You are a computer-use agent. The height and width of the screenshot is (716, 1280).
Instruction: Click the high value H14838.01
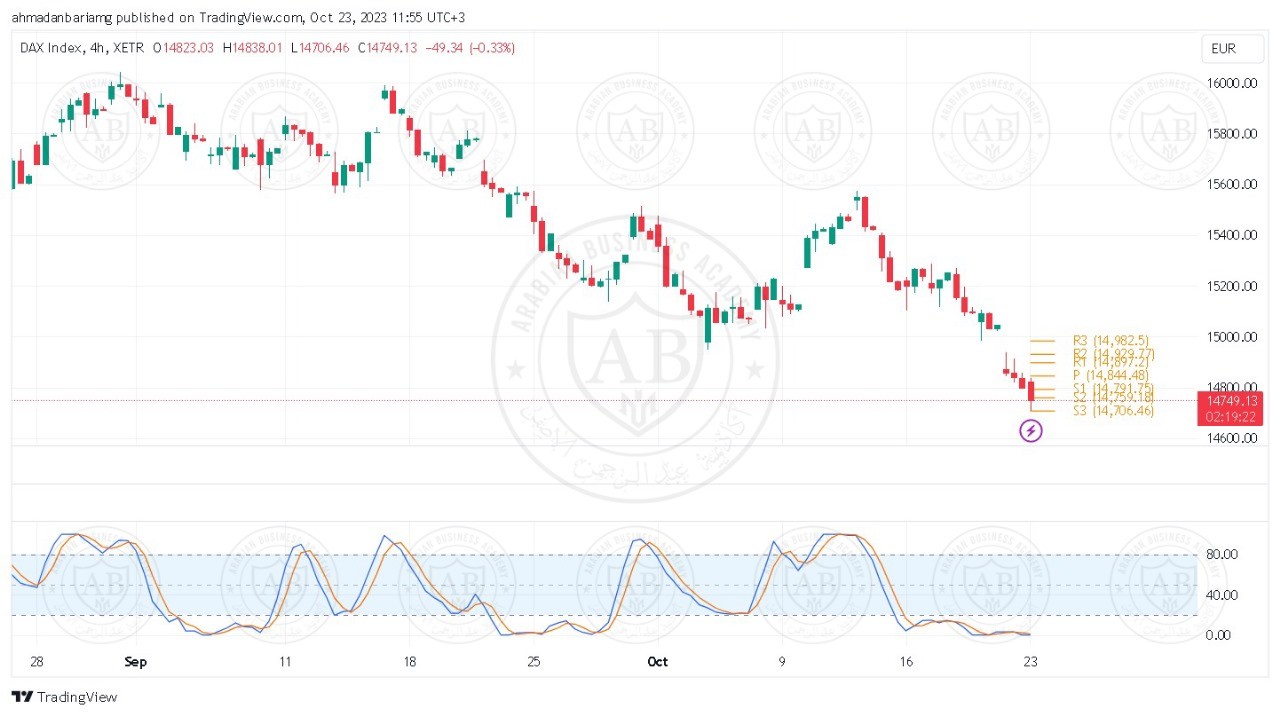coord(253,48)
